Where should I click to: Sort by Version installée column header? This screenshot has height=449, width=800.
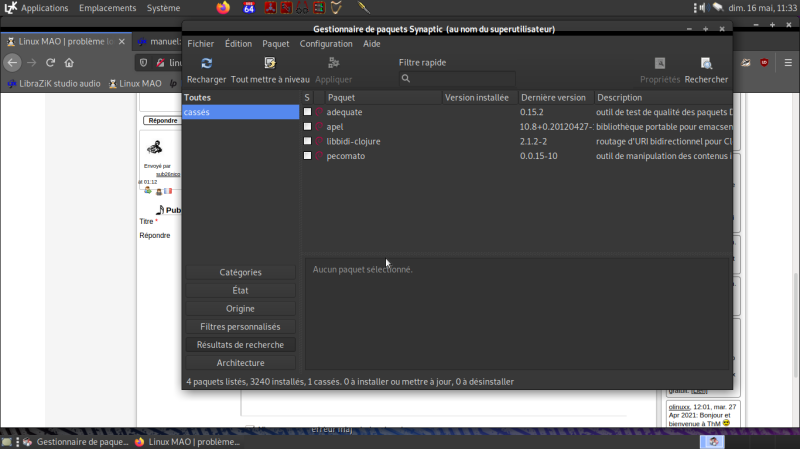pyautogui.click(x=480, y=97)
